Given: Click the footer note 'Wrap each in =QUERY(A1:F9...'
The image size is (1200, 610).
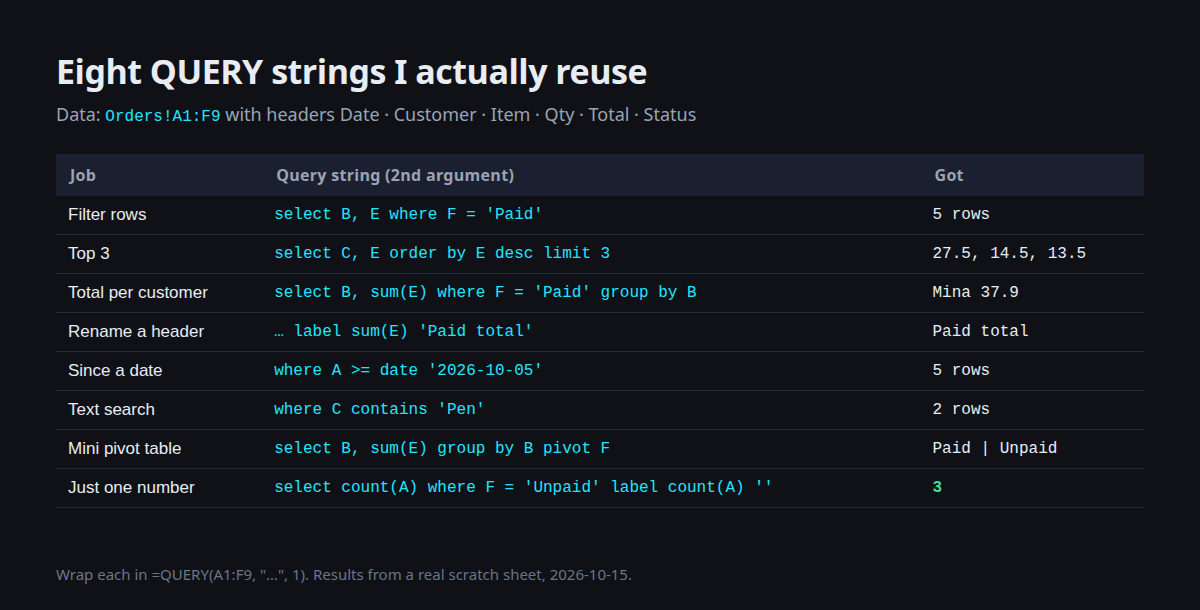Looking at the screenshot, I should pos(344,575).
